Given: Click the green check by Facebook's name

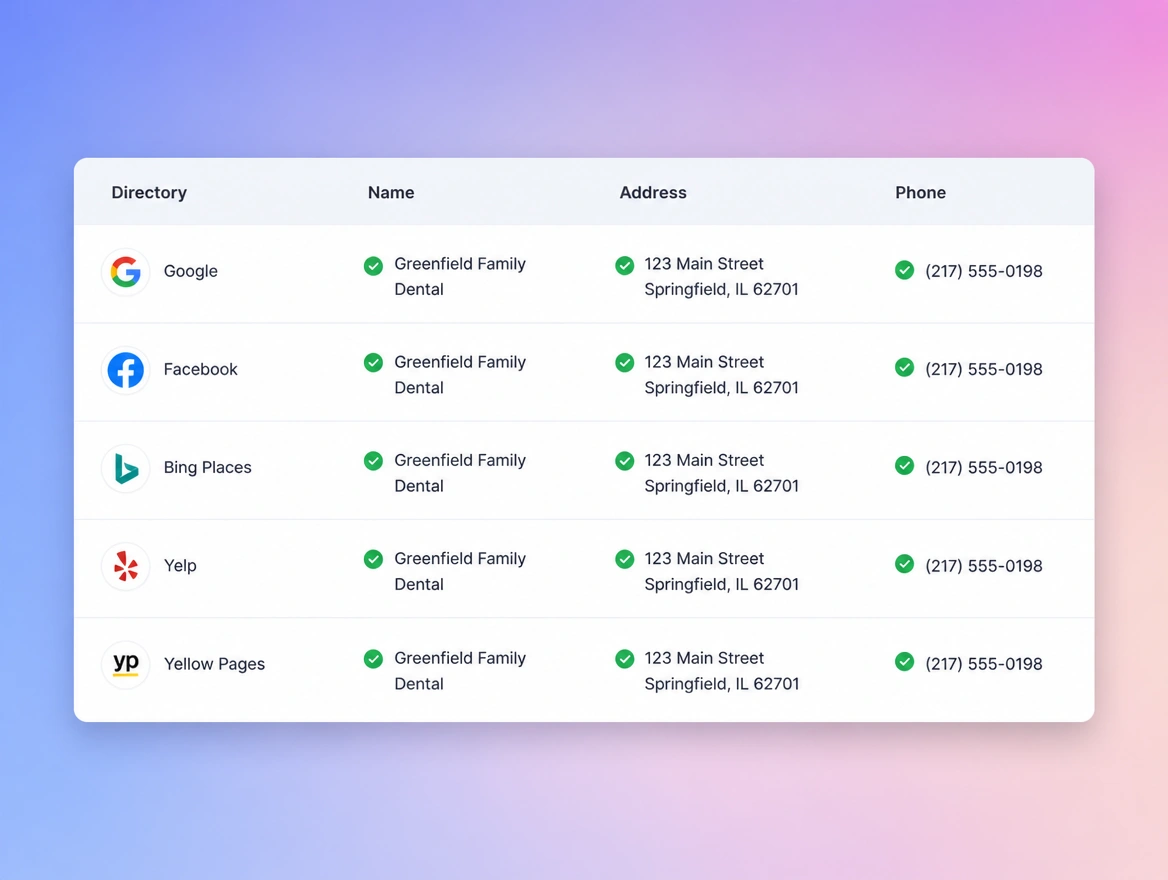Looking at the screenshot, I should pyautogui.click(x=373, y=363).
